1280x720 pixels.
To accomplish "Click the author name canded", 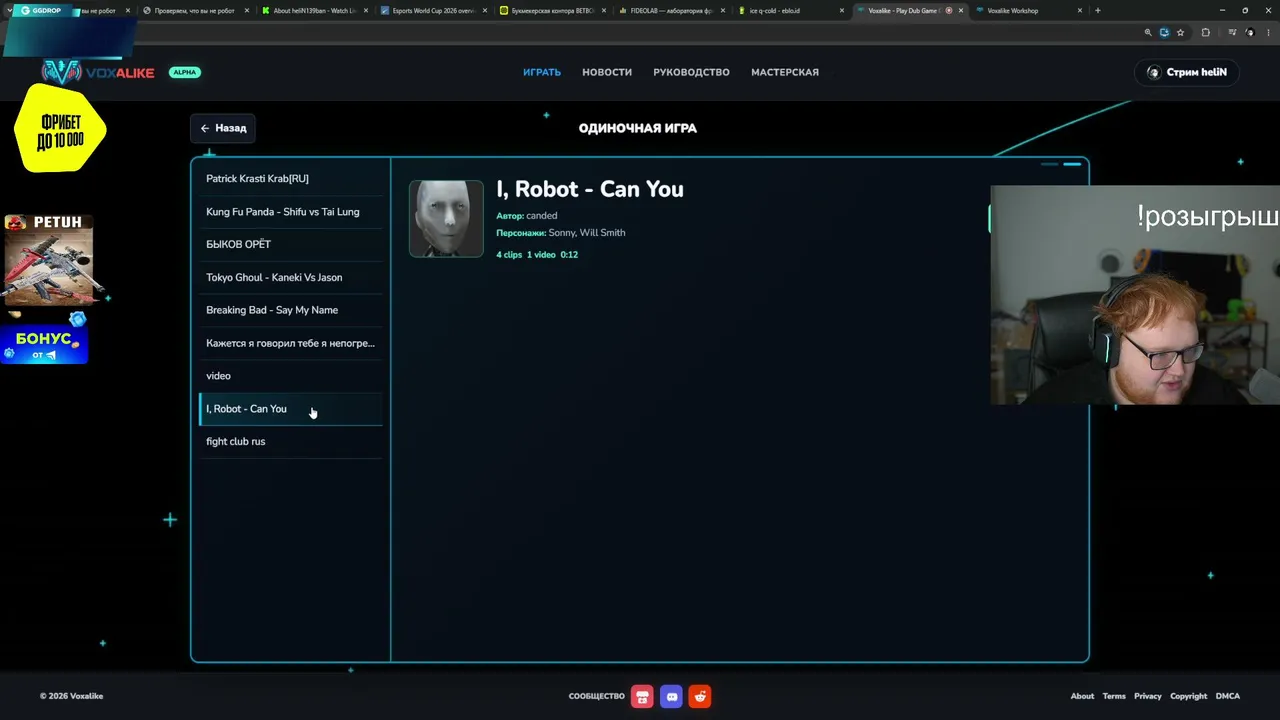I will click(542, 216).
